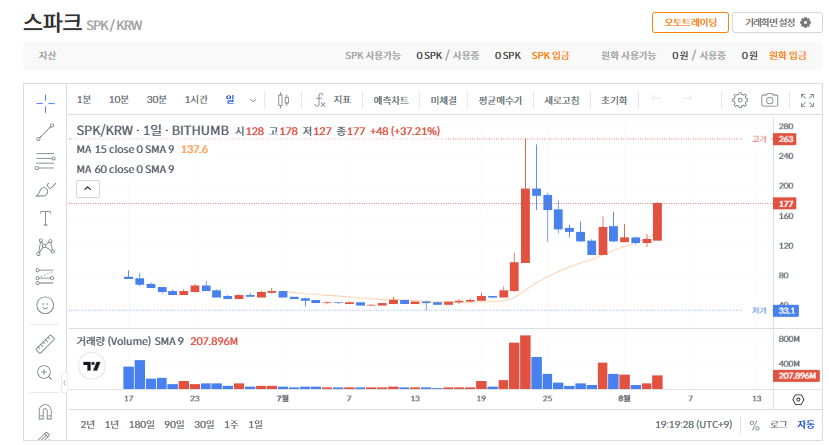Click the 오토트레이딩 button
The image size is (829, 445).
690,23
